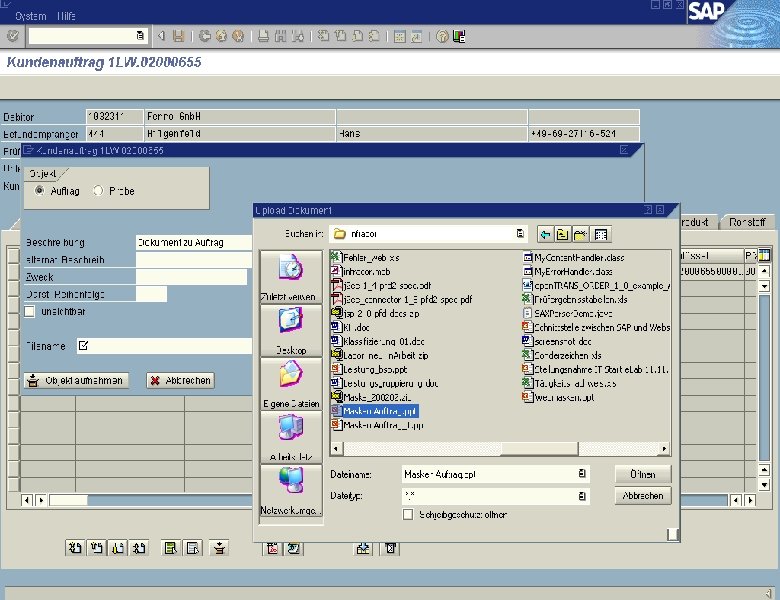Click Abbrechen in Upload dialog
780x600 pixels.
(x=643, y=496)
